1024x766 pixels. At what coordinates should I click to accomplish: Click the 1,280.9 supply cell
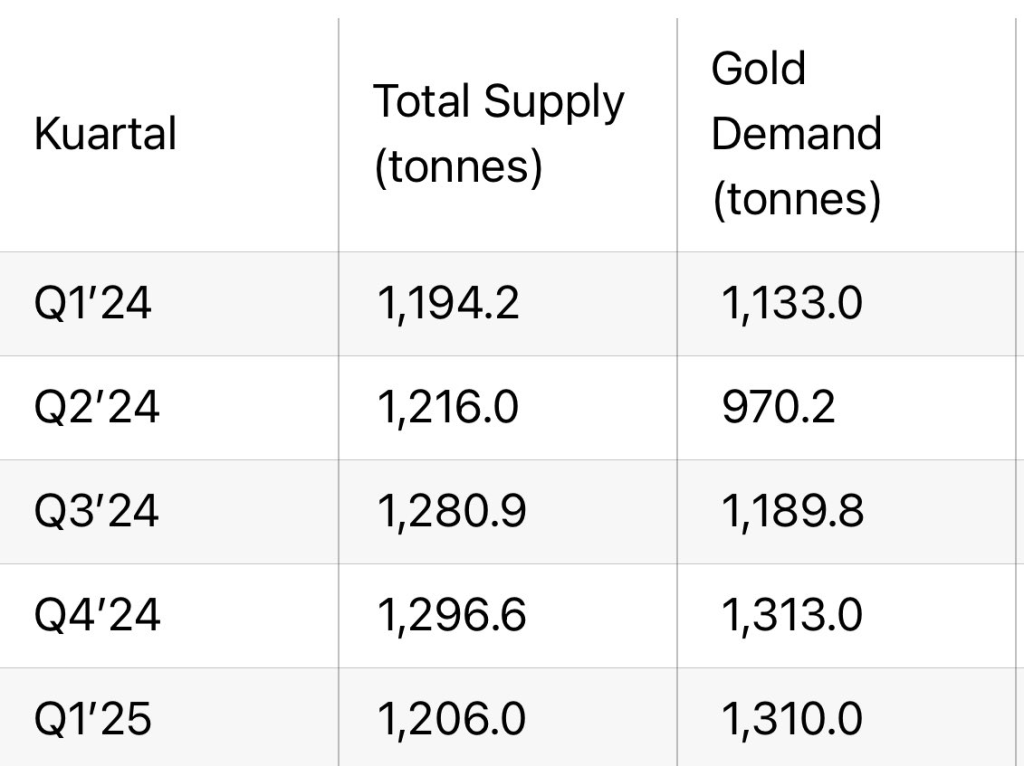pos(450,511)
